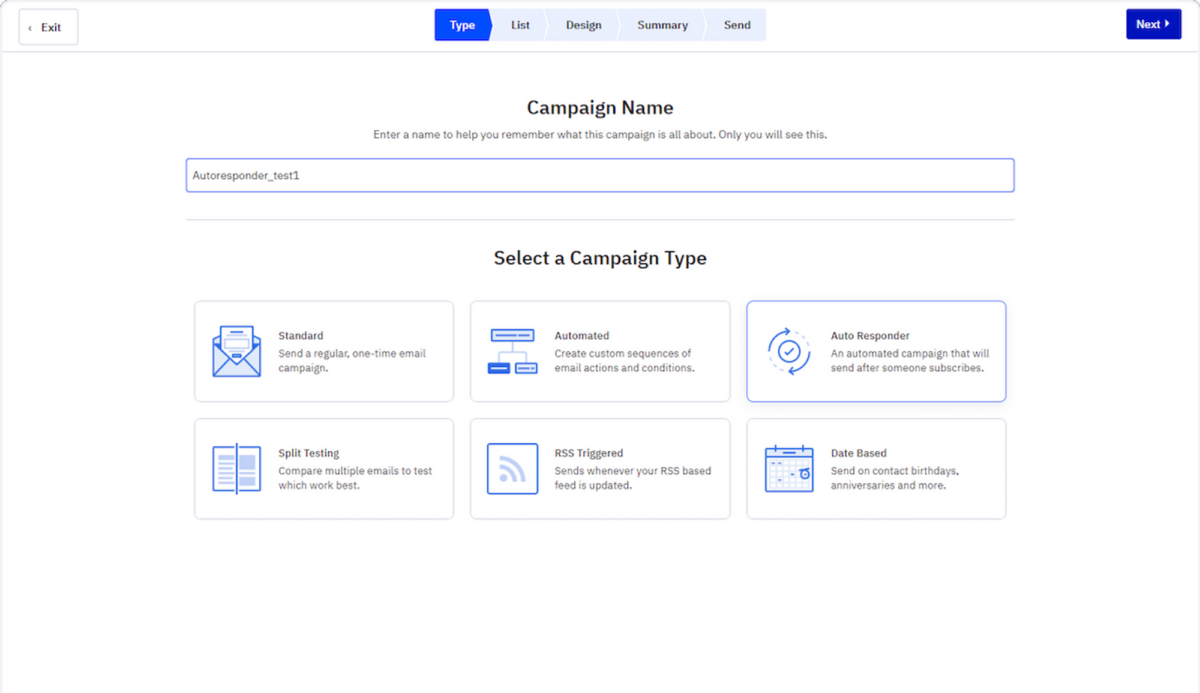The image size is (1200, 693).
Task: Click the Auto Responder circular checkmark icon
Action: tap(789, 352)
